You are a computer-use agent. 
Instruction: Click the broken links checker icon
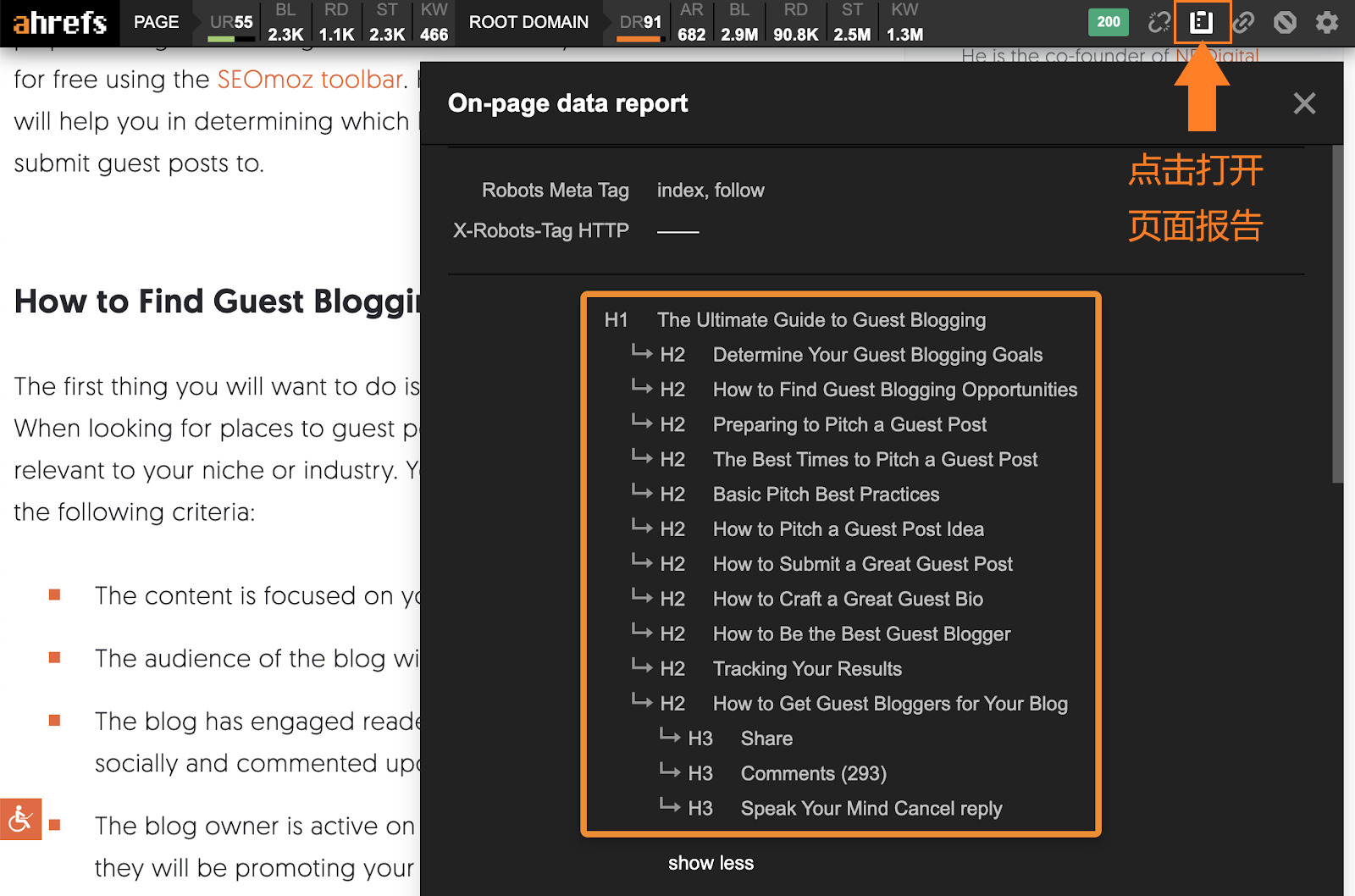click(x=1159, y=22)
